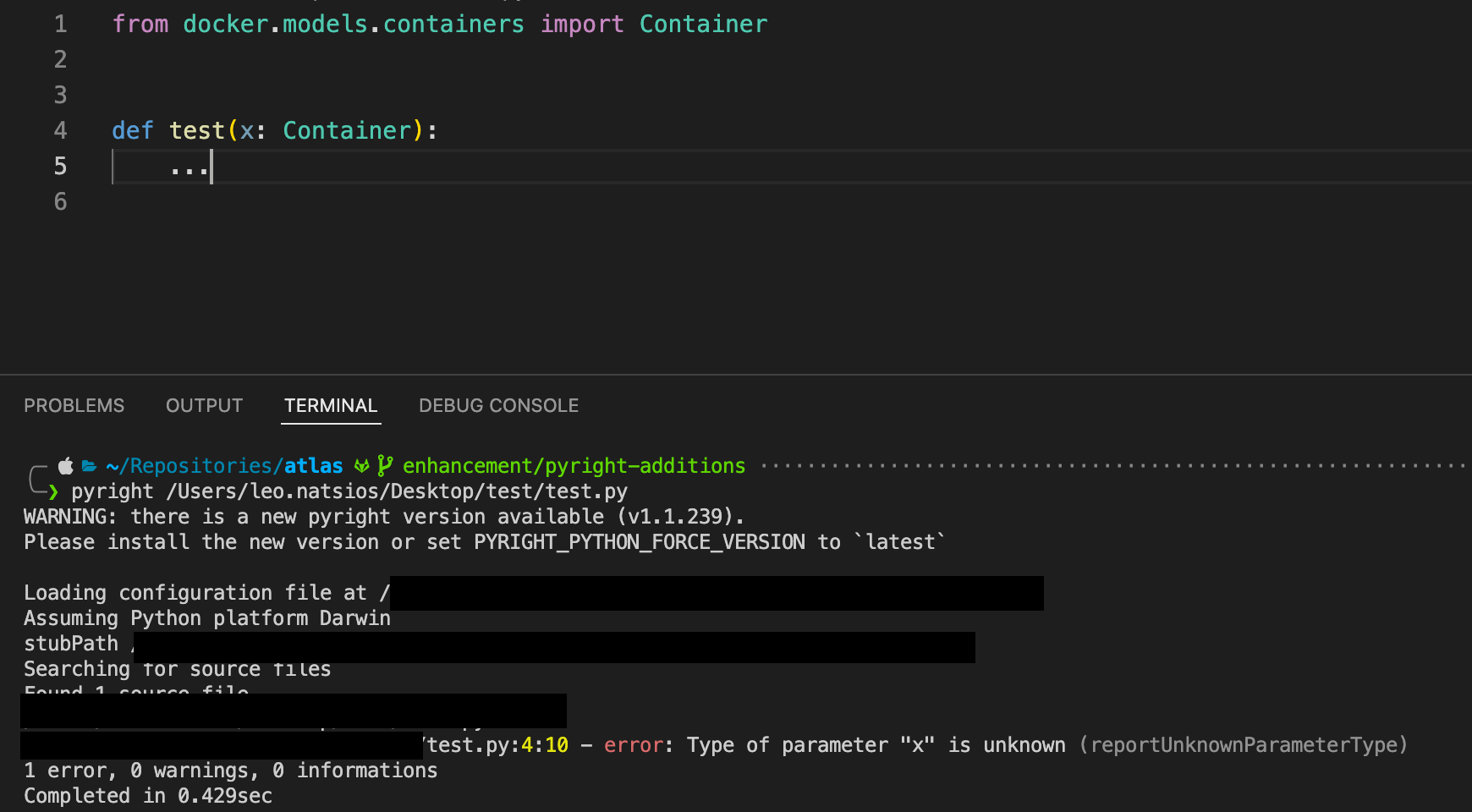
Task: Click the pyright command in the terminal
Action: coord(112,491)
